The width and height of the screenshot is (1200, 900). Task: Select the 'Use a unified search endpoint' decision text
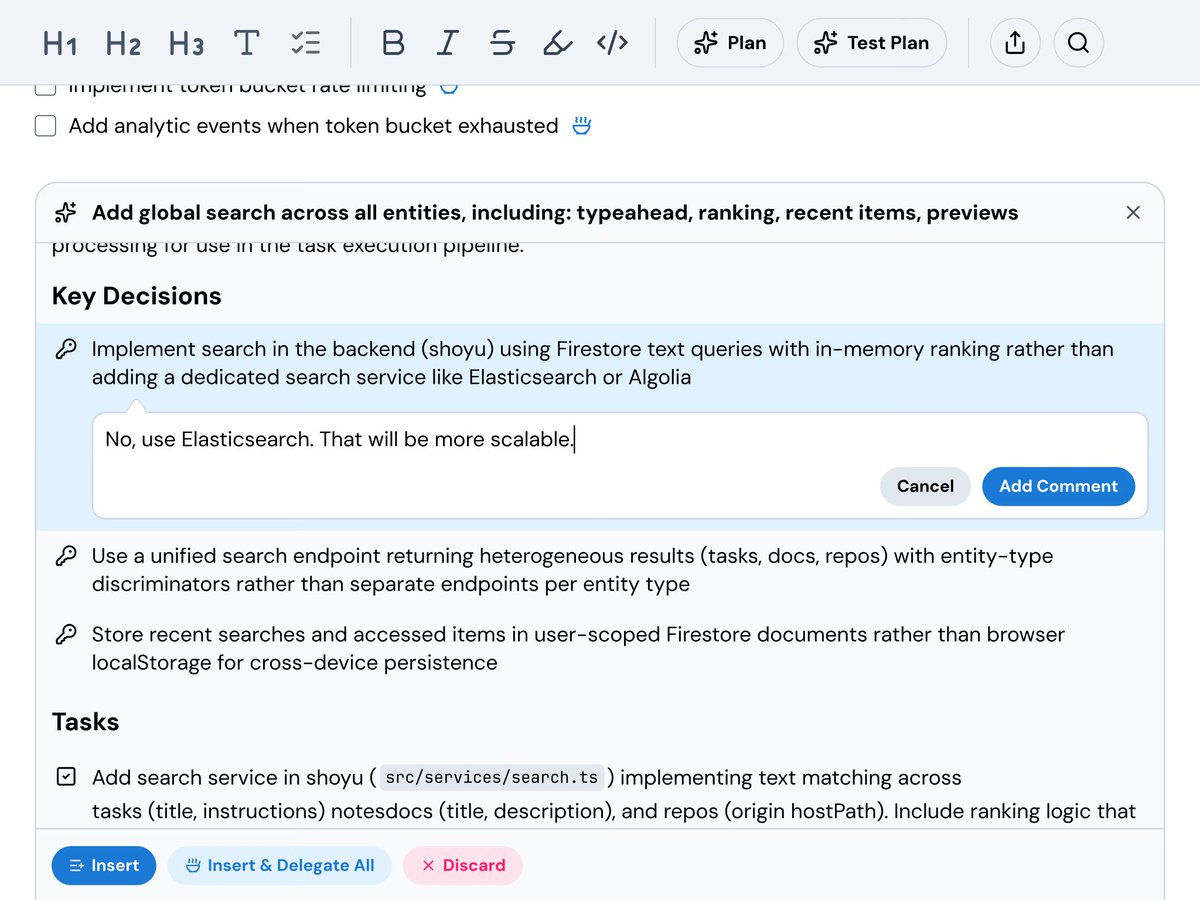click(x=572, y=570)
